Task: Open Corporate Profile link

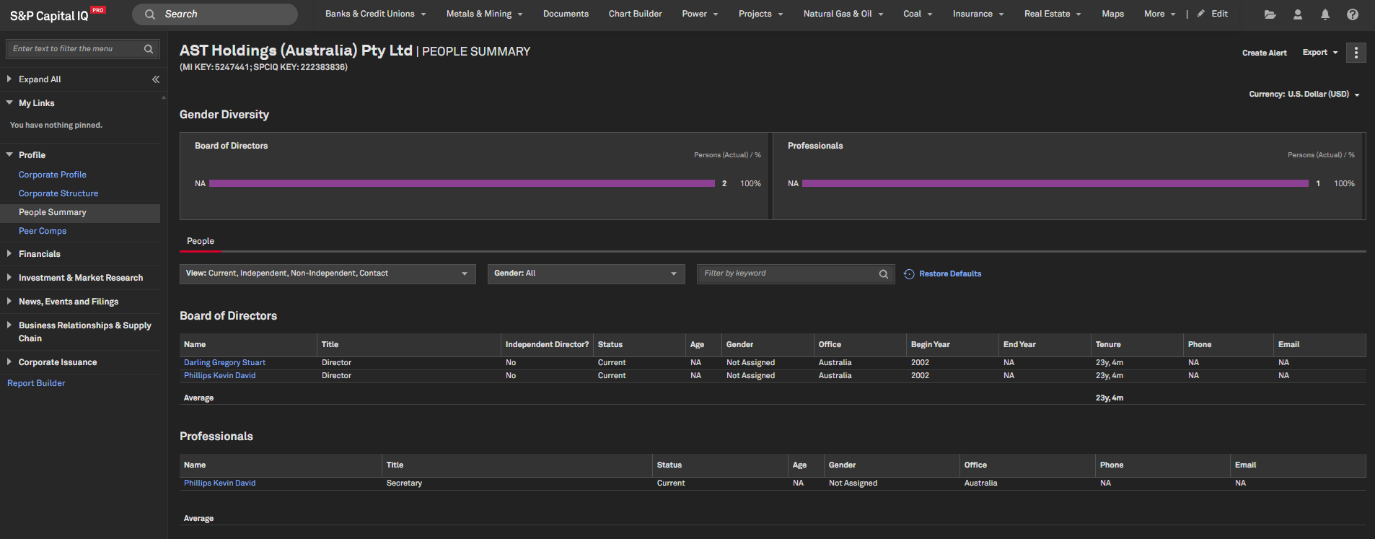Action: click(52, 175)
